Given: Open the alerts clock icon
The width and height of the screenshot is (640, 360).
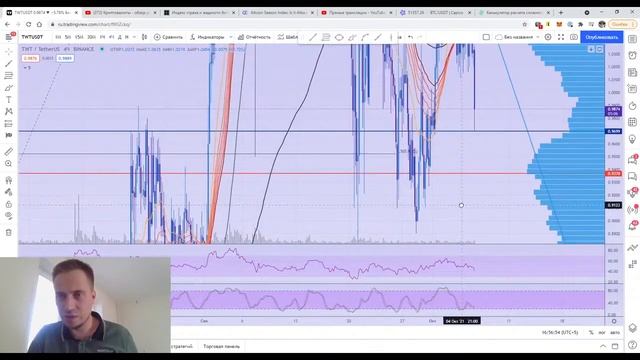Looking at the screenshot, I should point(632,56).
